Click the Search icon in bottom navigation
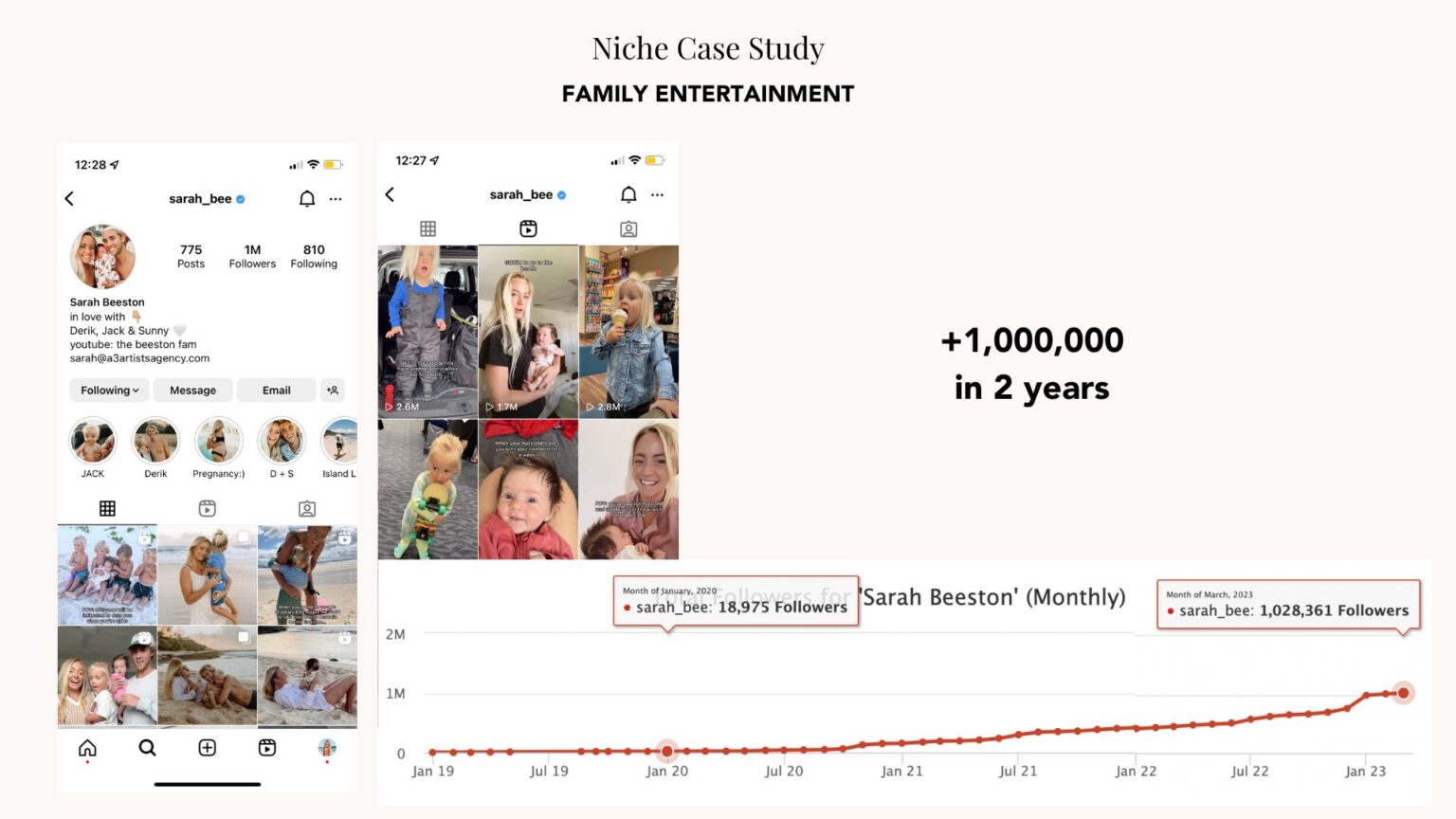 click(147, 748)
